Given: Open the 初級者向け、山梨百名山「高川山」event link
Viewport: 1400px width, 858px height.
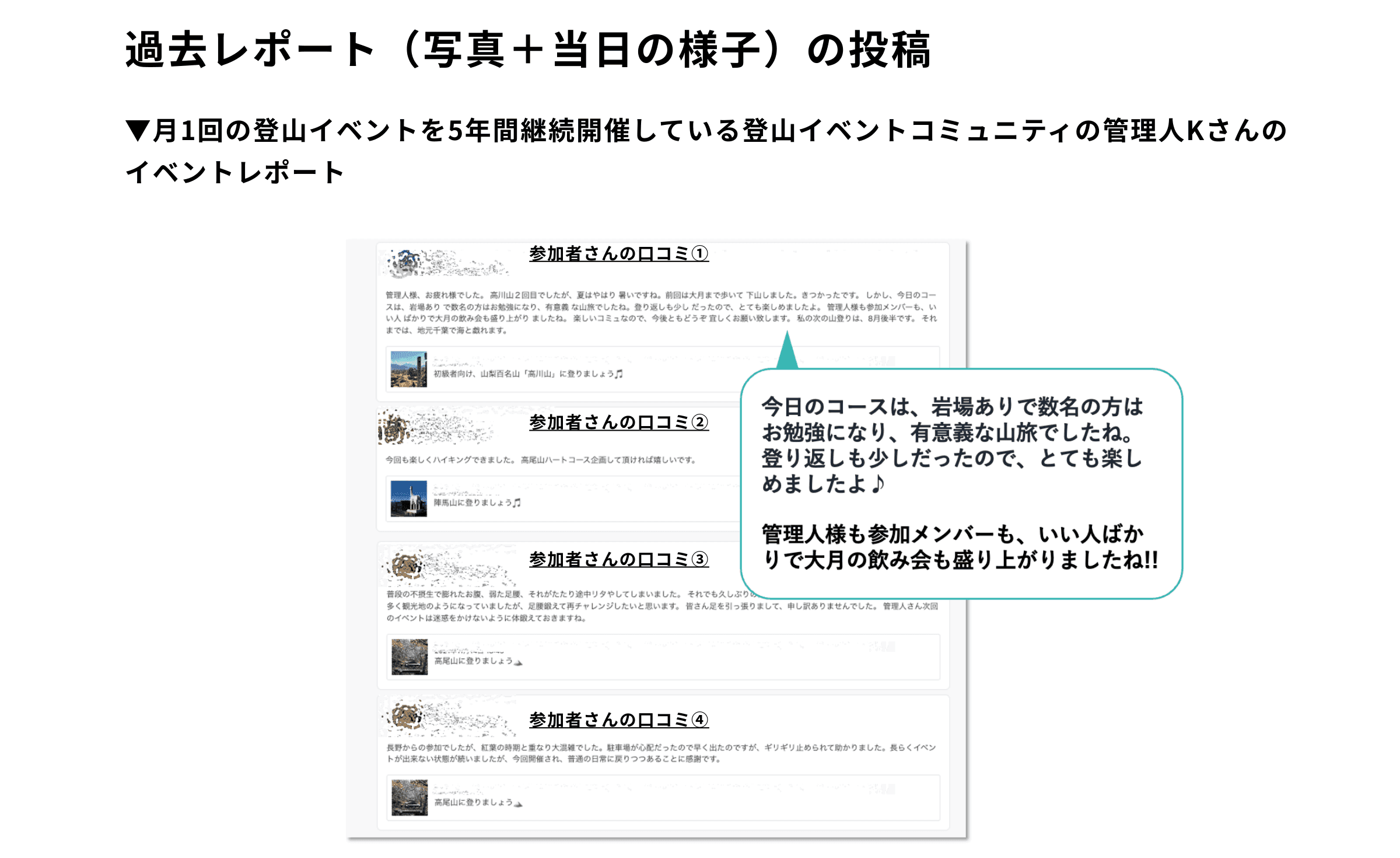Looking at the screenshot, I should [x=528, y=374].
